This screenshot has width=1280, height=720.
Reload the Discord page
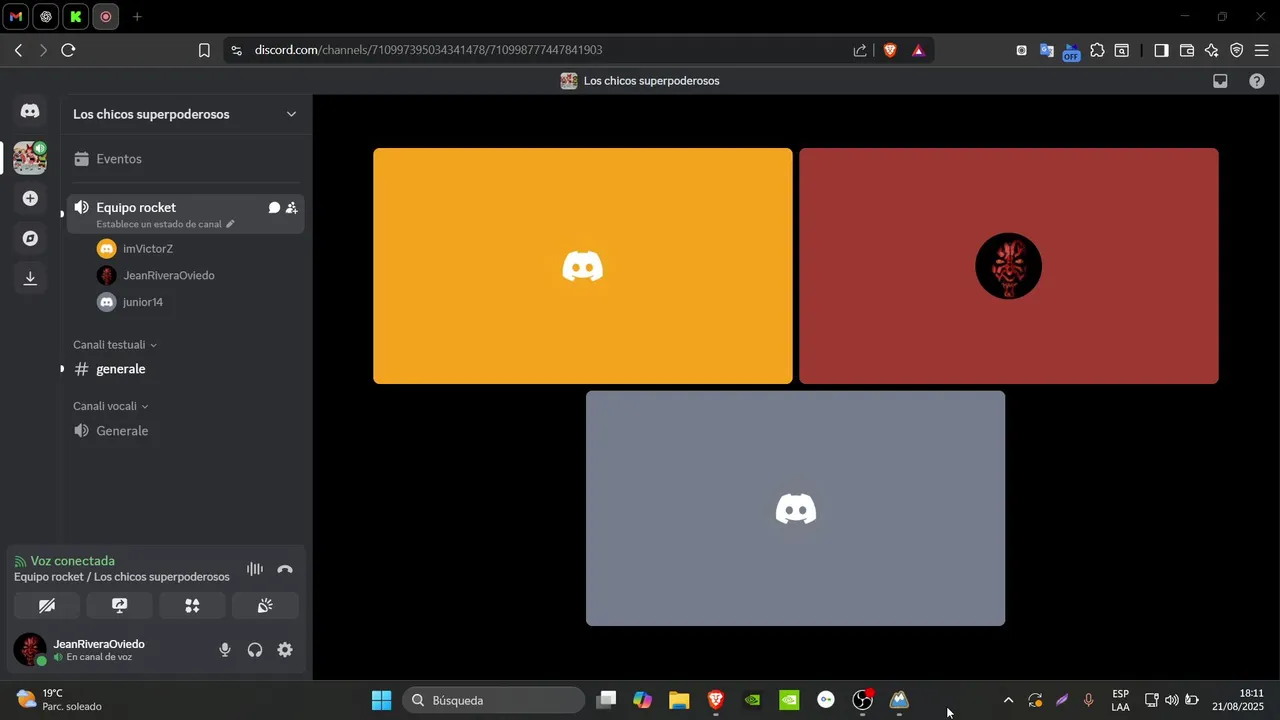(x=68, y=50)
